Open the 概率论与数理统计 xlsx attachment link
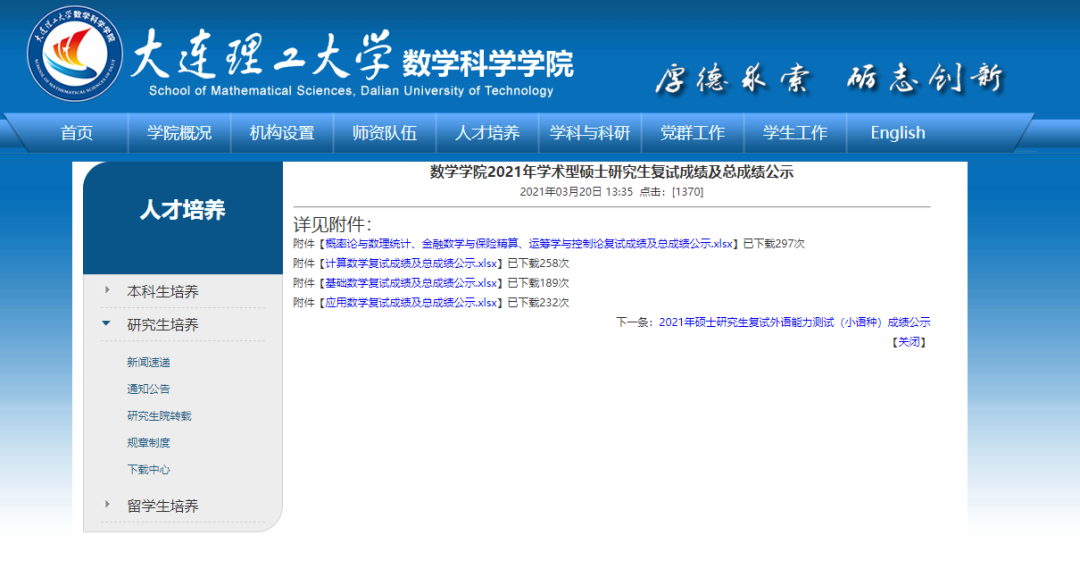Viewport: 1080px width, 569px height. pyautogui.click(x=529, y=244)
